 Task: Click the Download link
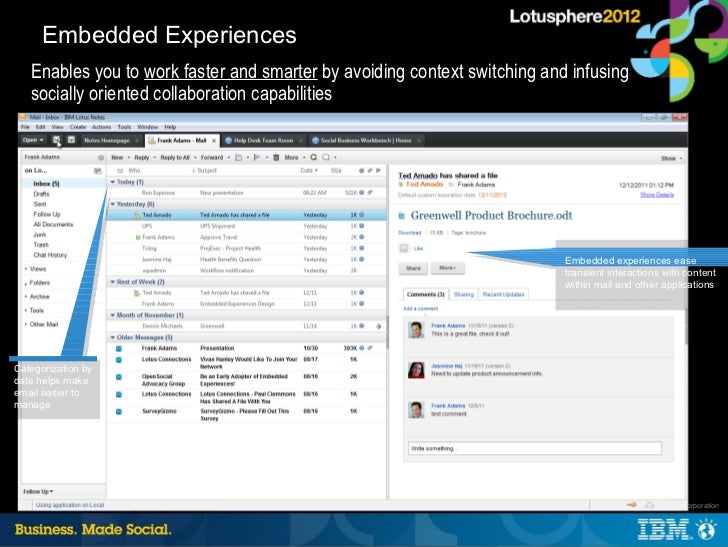point(410,233)
